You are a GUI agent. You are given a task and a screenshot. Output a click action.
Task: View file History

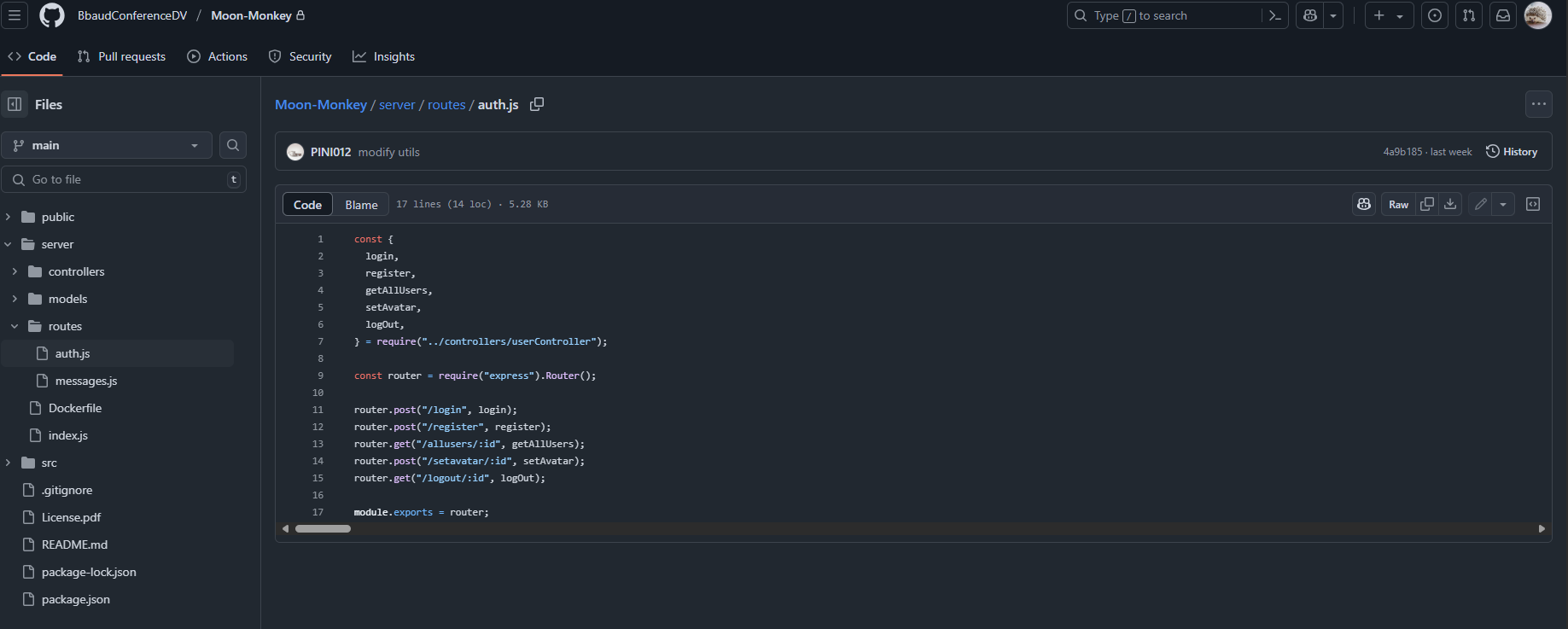[1512, 151]
